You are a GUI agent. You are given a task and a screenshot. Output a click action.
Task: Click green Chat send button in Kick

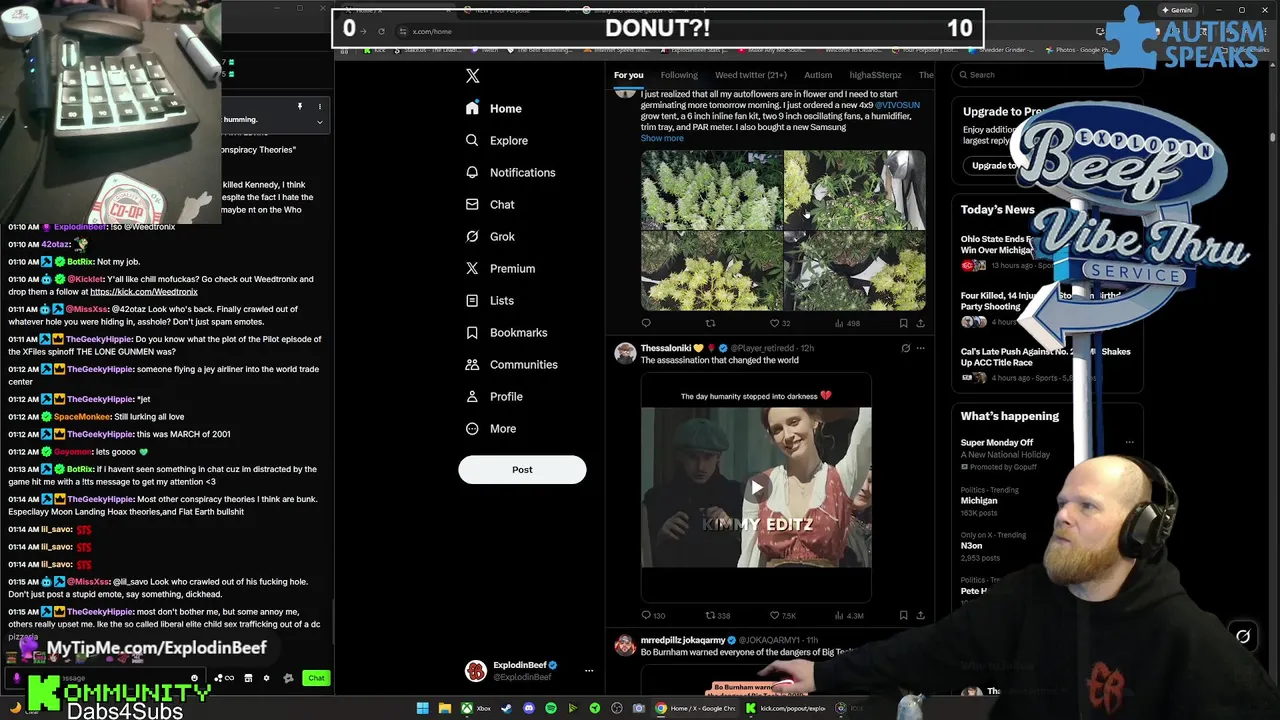pyautogui.click(x=316, y=678)
